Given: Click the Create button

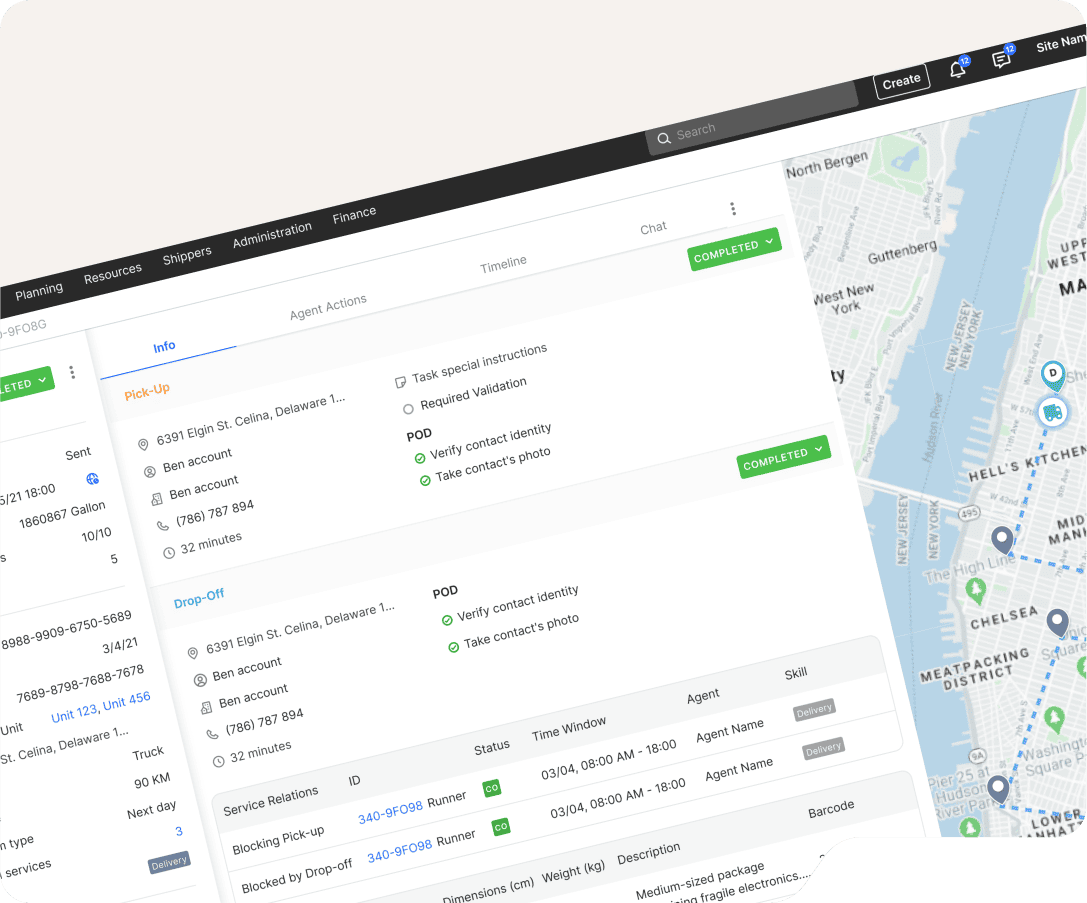Looking at the screenshot, I should tap(901, 82).
